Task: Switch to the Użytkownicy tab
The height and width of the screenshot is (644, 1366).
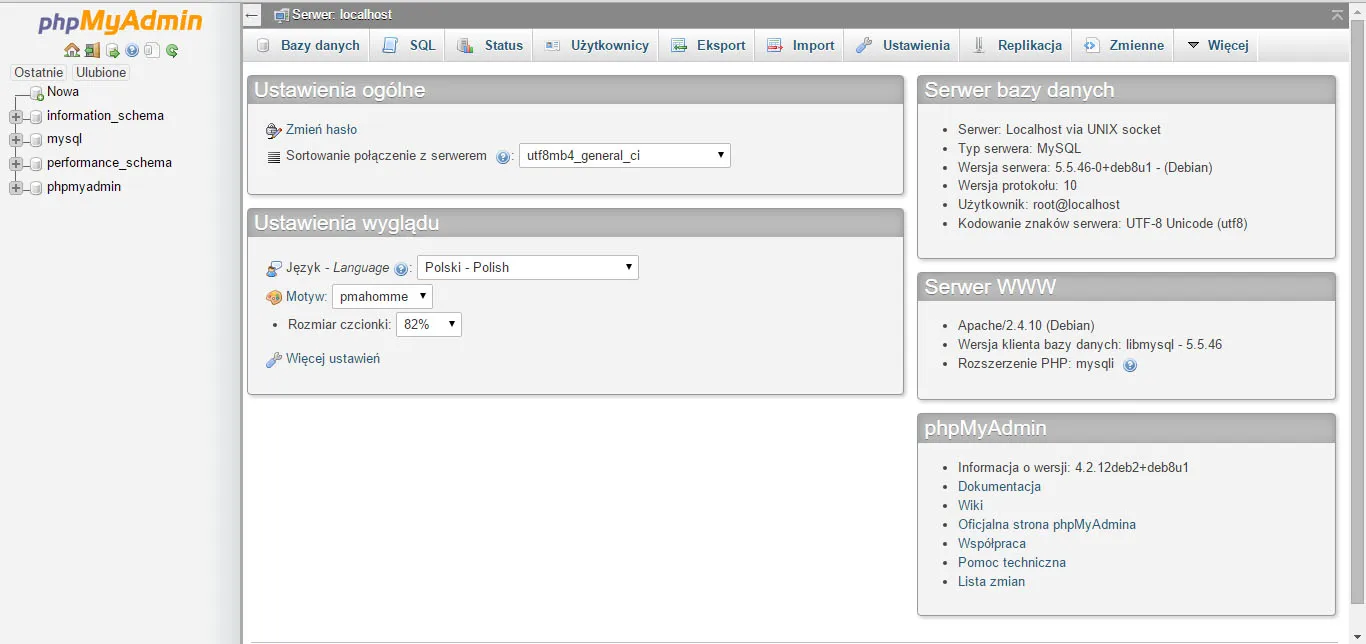Action: coord(597,45)
